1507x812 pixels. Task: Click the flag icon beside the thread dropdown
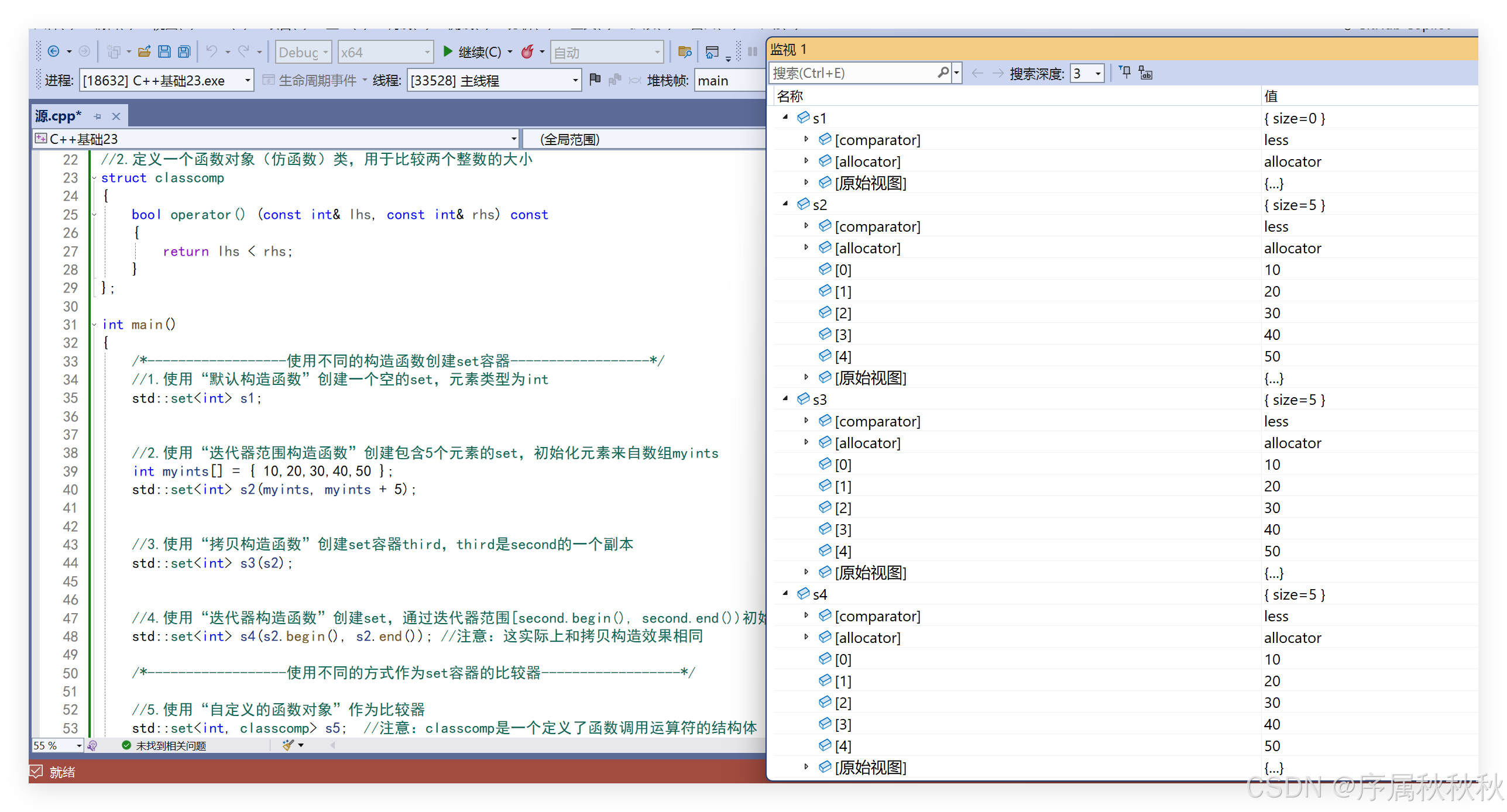595,80
